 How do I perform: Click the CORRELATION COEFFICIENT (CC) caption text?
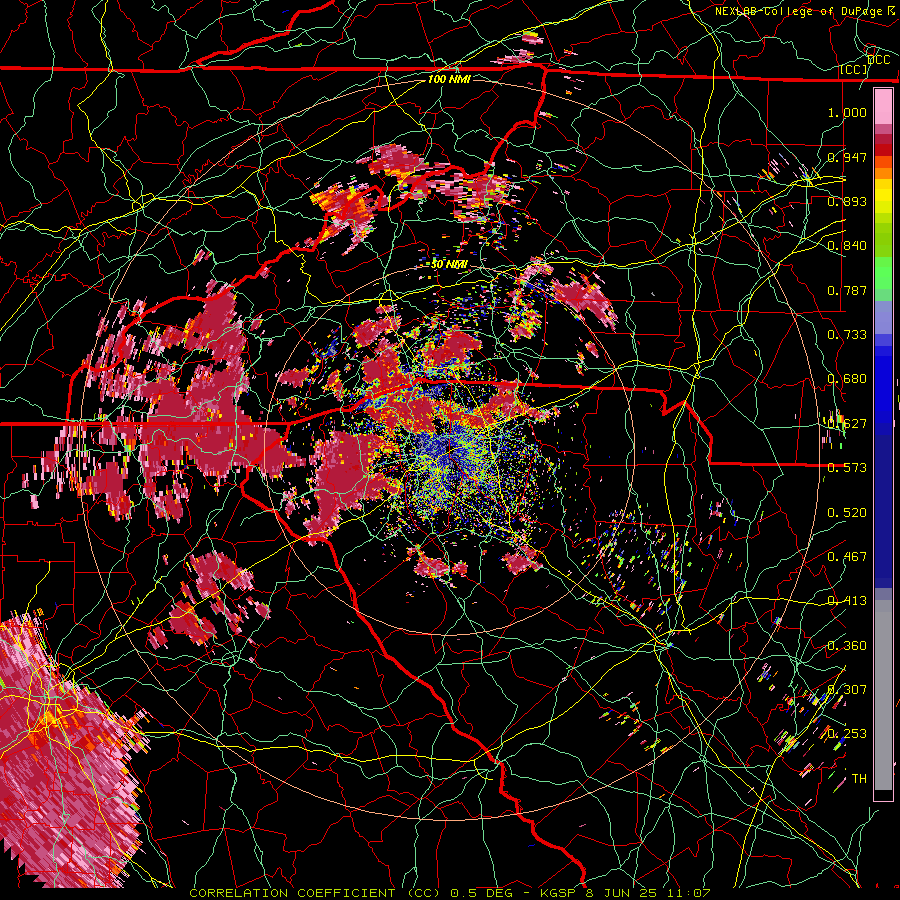(315, 893)
